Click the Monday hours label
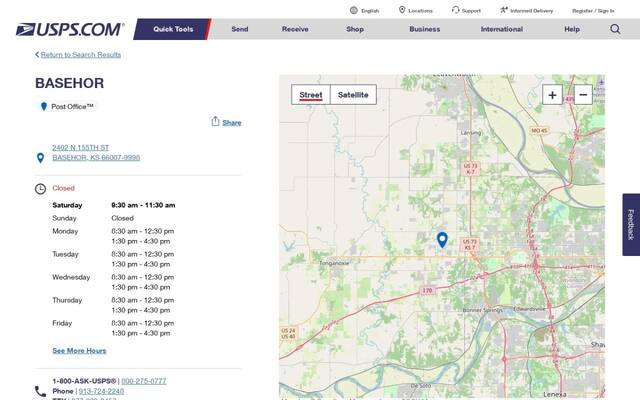 click(x=65, y=231)
